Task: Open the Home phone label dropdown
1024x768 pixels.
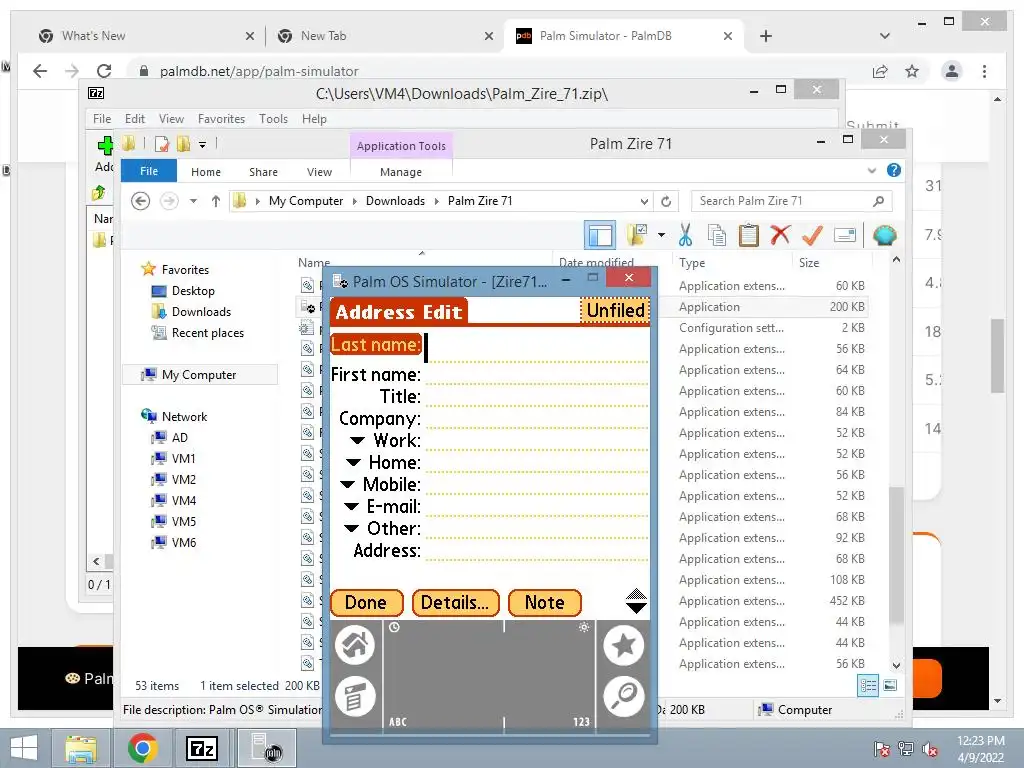Action: (353, 462)
